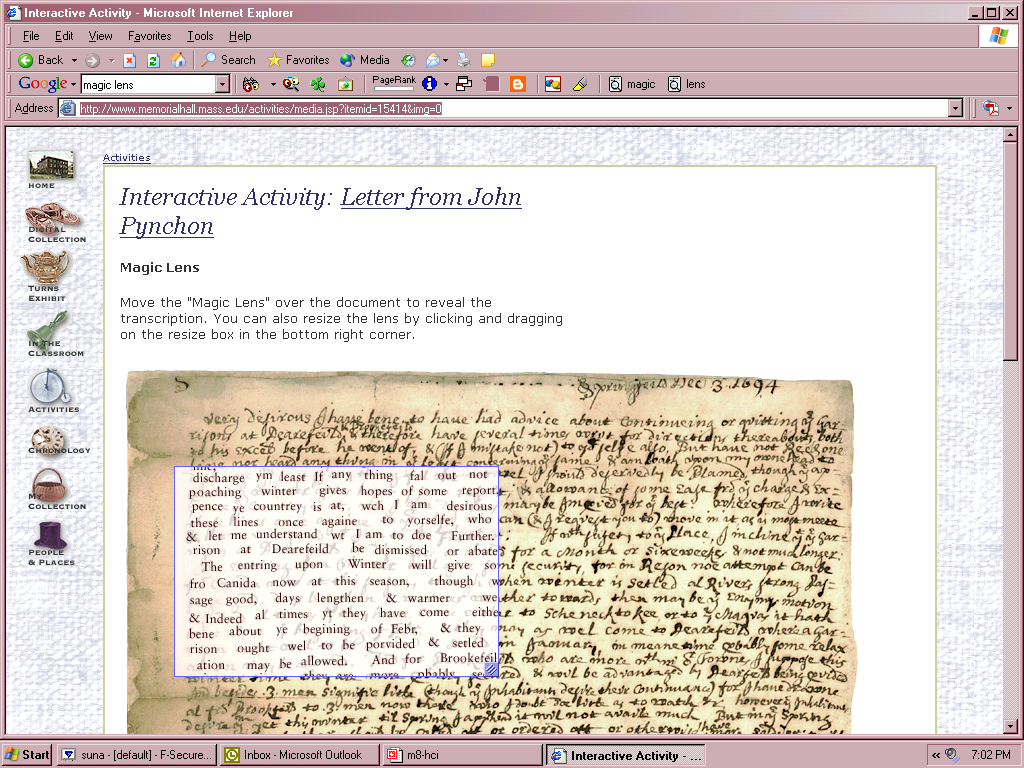This screenshot has width=1024, height=768.
Task: Open the Back button history dropdown arrow
Action: pos(74,60)
